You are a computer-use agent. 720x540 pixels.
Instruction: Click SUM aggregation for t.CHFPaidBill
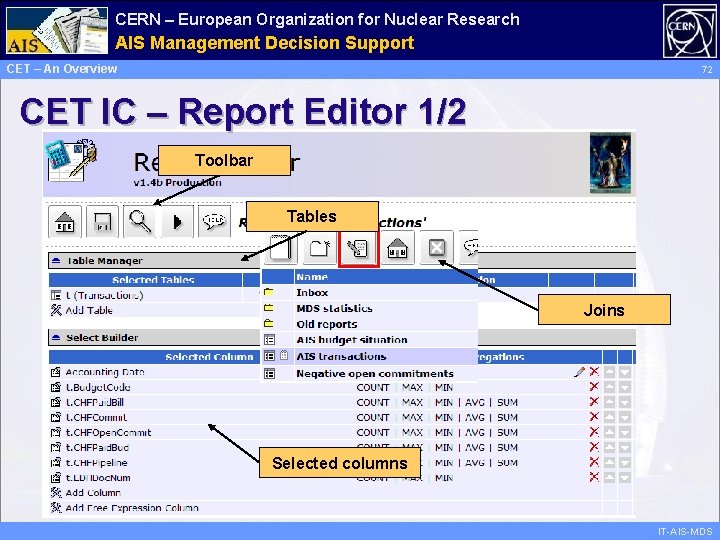tap(507, 403)
